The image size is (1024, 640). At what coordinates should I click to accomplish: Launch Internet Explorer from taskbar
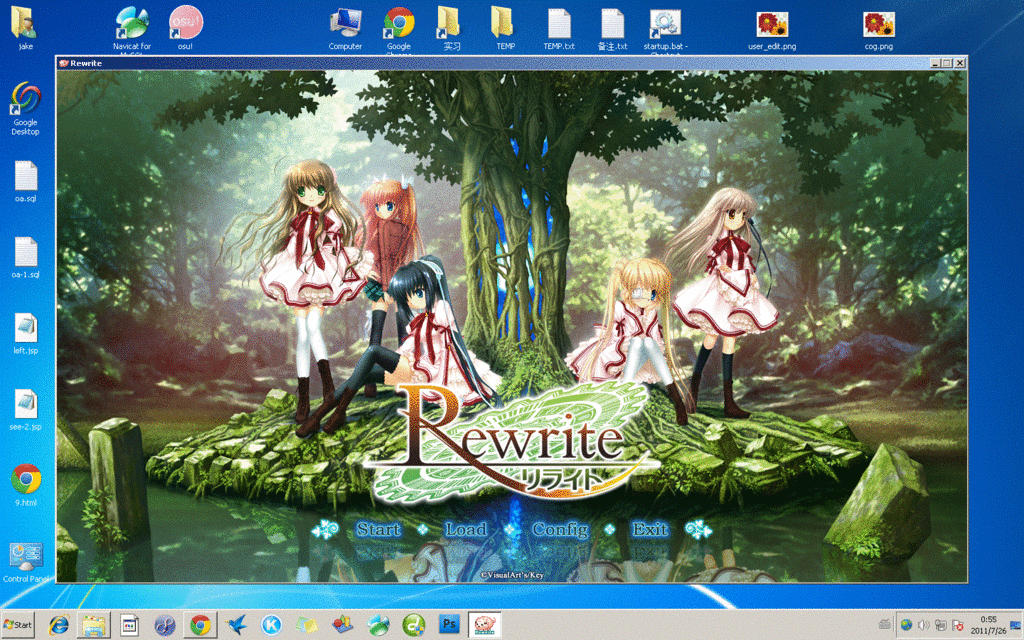point(59,625)
